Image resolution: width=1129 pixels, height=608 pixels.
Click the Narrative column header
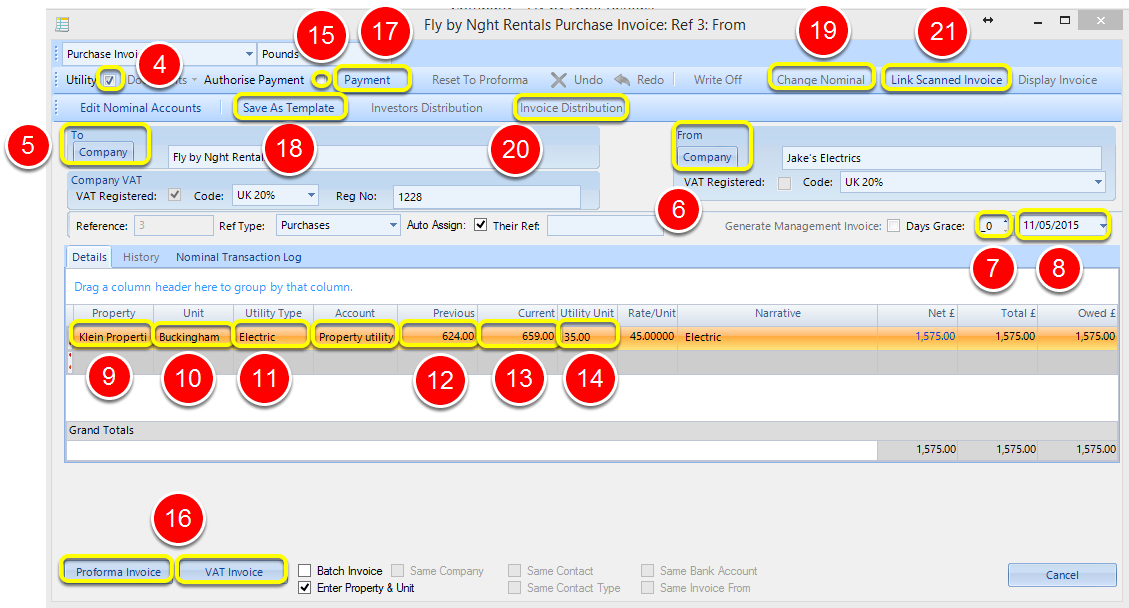[778, 313]
